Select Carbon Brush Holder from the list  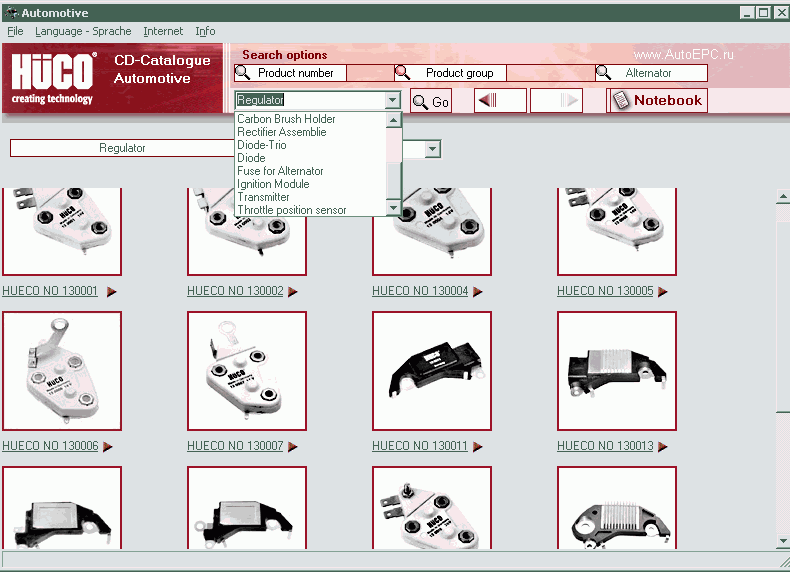point(286,119)
